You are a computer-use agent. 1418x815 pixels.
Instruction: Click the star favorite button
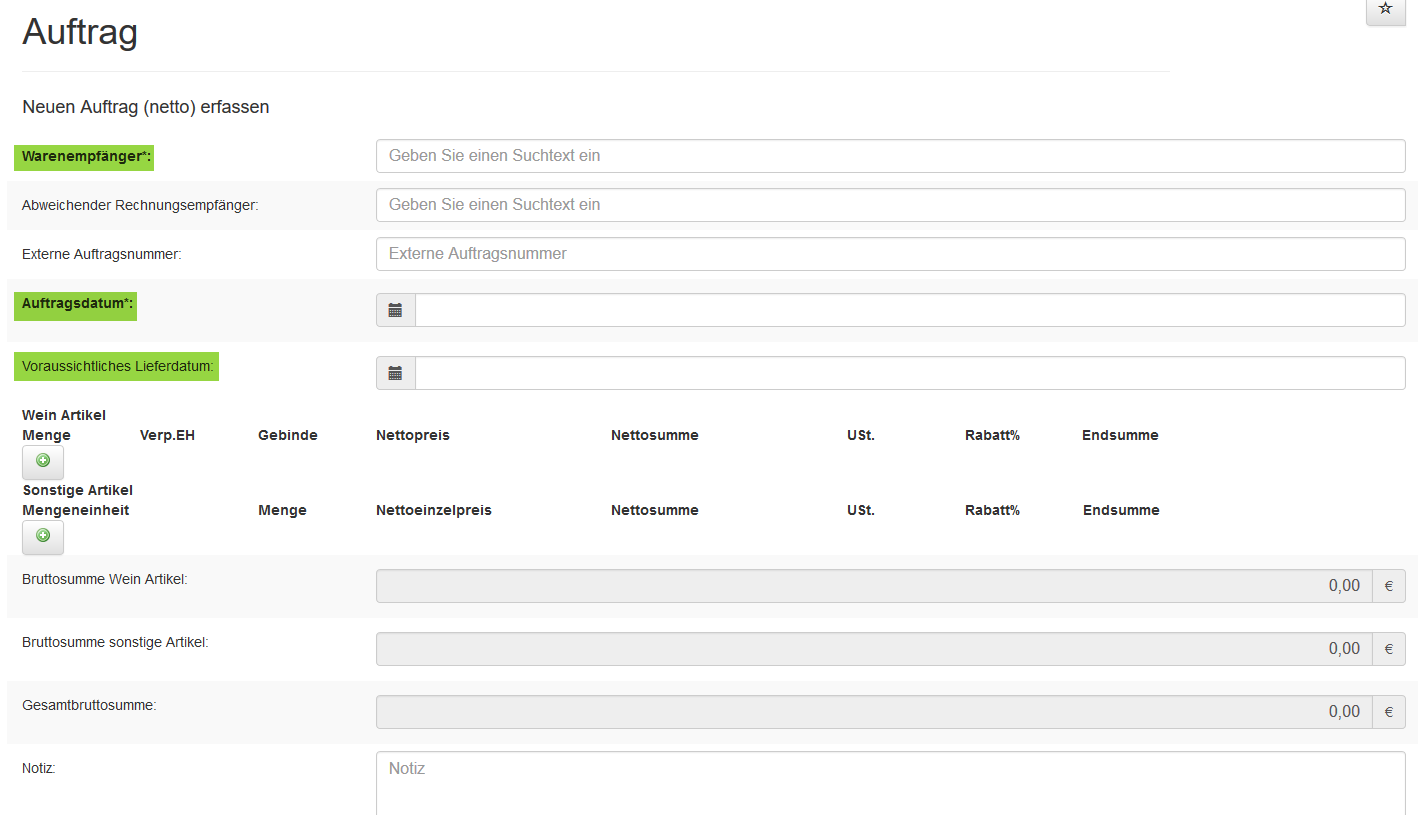point(1385,9)
